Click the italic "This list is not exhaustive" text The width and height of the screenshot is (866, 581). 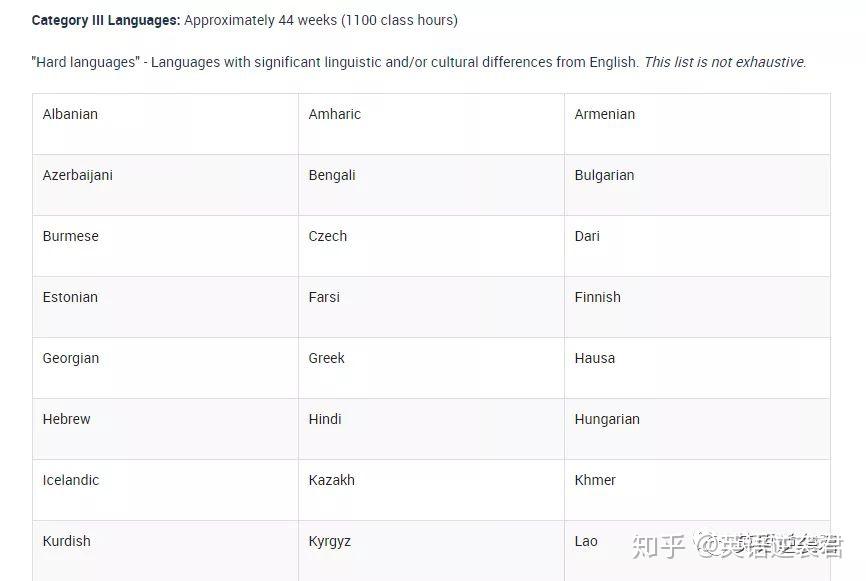point(725,62)
